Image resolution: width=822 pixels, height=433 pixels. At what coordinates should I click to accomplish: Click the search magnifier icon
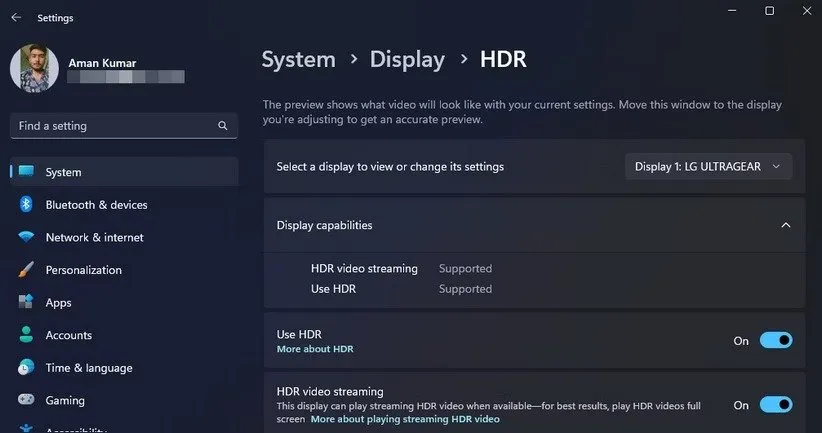point(222,127)
